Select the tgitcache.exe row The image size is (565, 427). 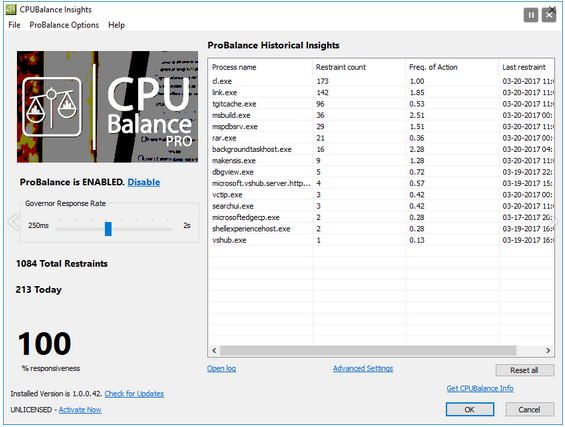pyautogui.click(x=381, y=104)
